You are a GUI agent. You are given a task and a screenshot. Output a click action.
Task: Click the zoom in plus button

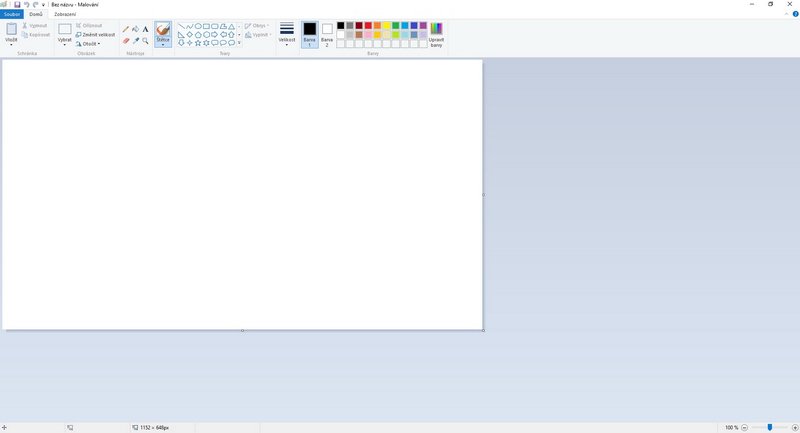point(794,427)
